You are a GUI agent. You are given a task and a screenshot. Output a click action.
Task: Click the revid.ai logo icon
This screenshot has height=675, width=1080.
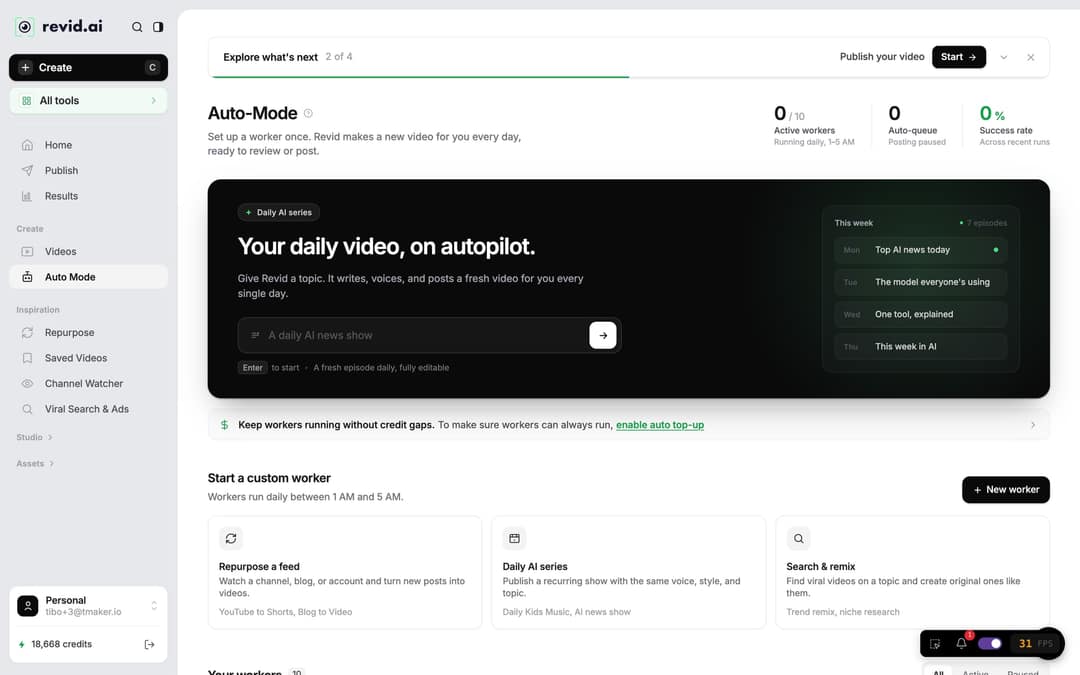tap(25, 27)
